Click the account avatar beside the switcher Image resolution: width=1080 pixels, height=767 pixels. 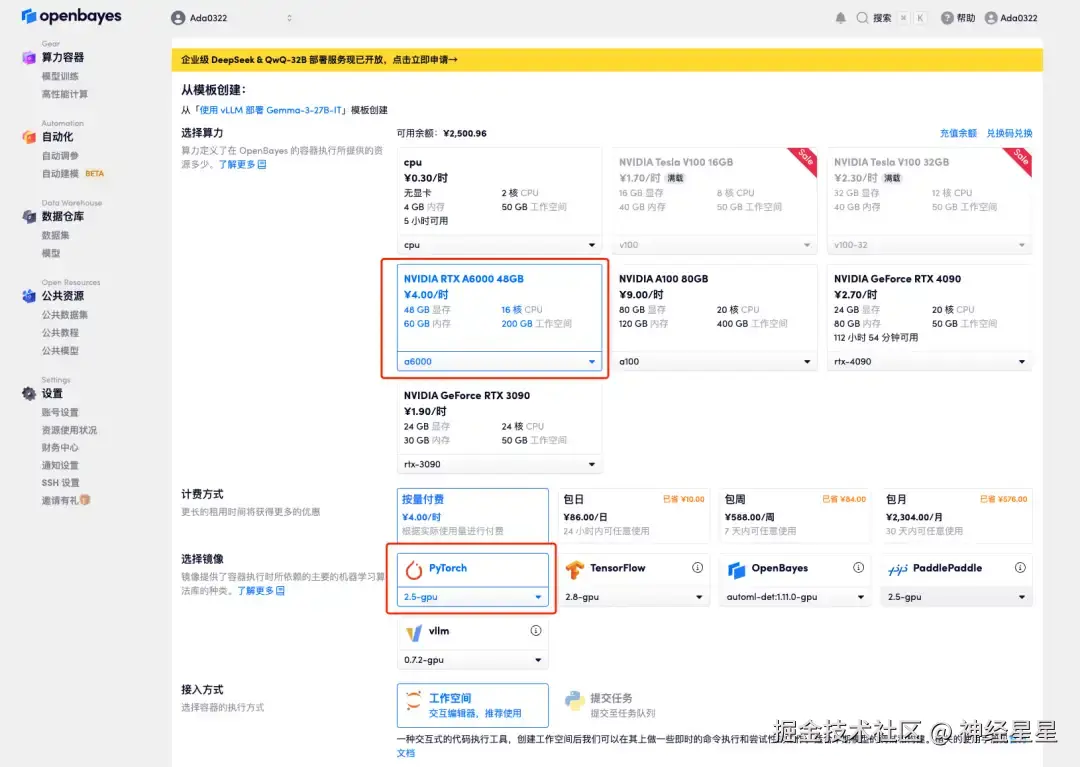coord(178,18)
